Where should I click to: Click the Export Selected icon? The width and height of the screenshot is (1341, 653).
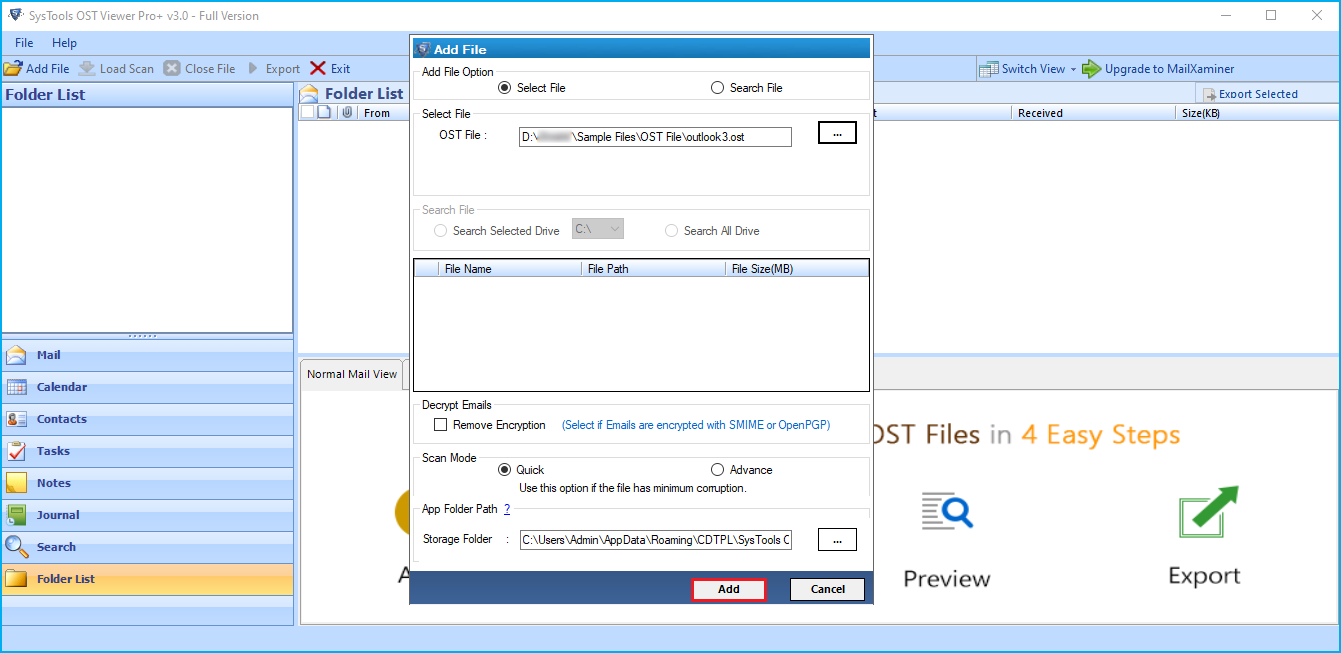[x=1208, y=94]
